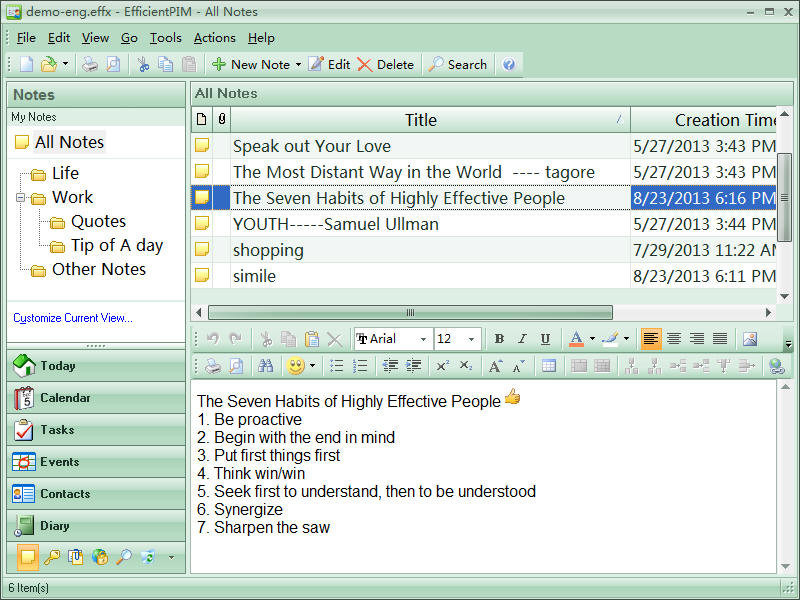Open the font size 12 dropdown
Image resolution: width=800 pixels, height=600 pixels.
tap(471, 339)
